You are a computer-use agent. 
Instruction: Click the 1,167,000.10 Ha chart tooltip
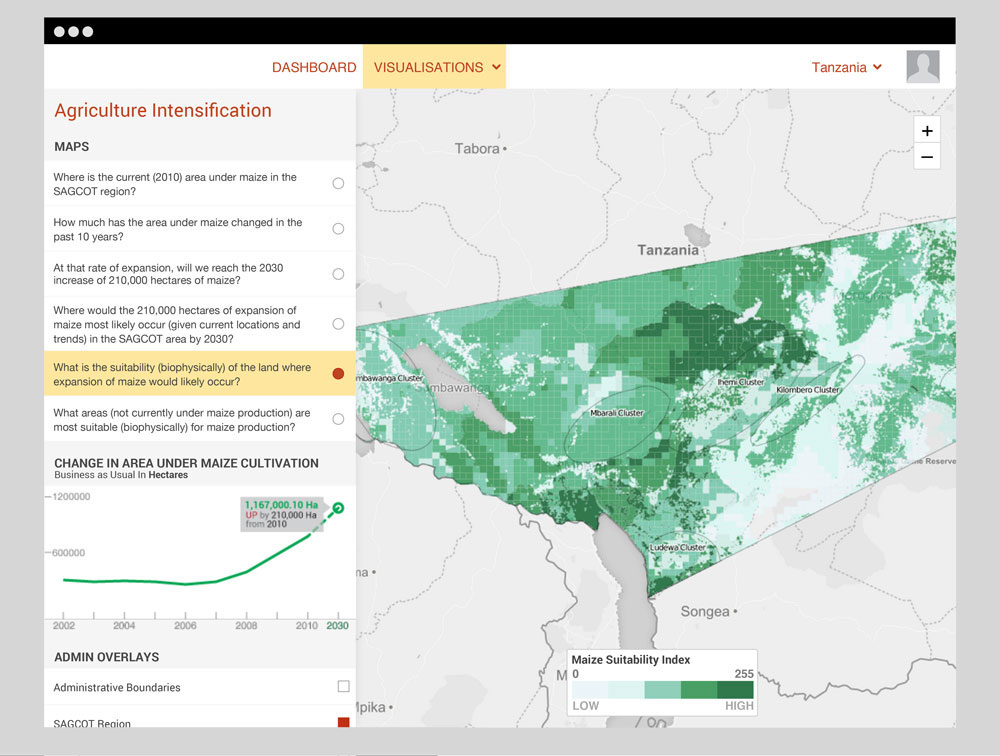coord(281,514)
